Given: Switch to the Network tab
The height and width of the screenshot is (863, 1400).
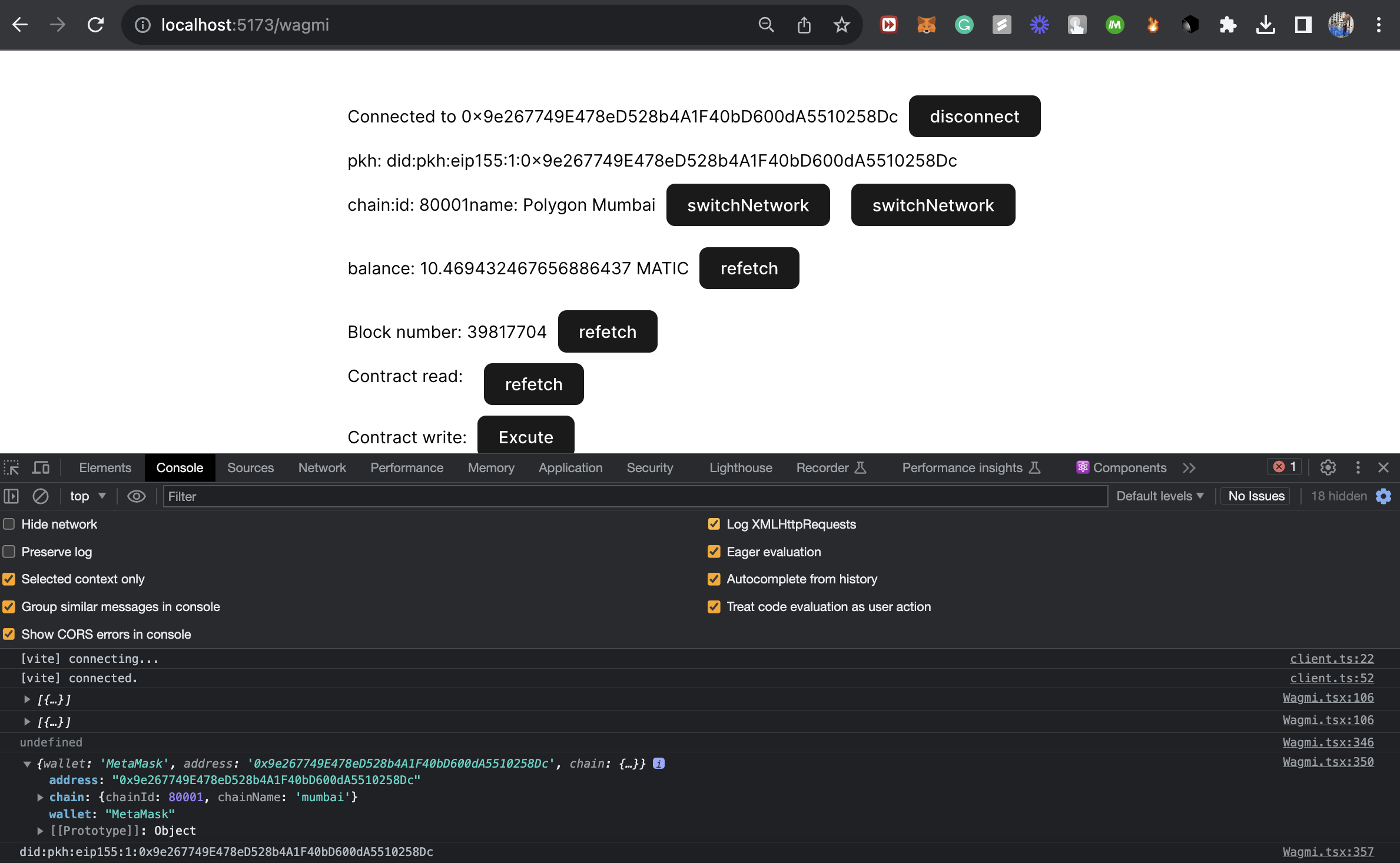Looking at the screenshot, I should (322, 467).
